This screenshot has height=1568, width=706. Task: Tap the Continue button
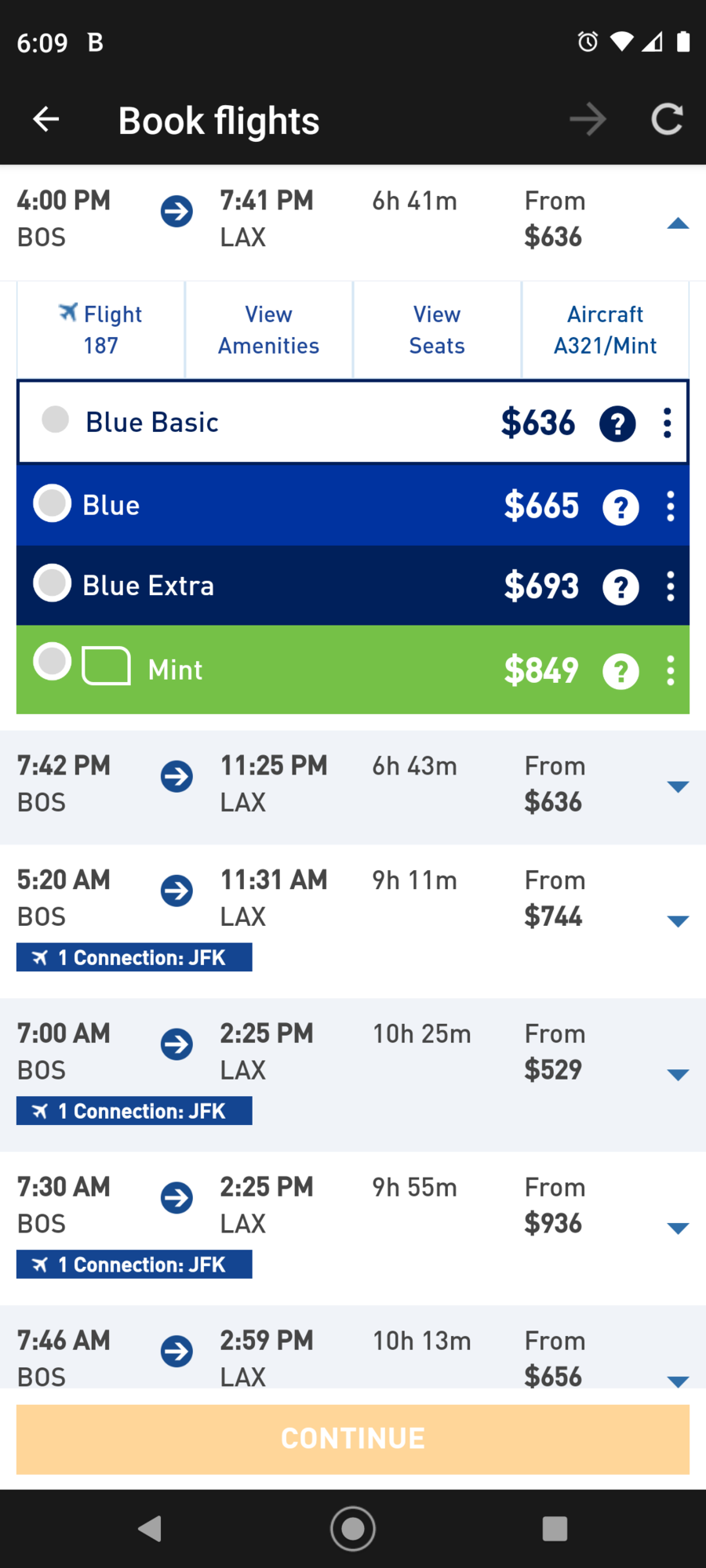click(x=353, y=1439)
